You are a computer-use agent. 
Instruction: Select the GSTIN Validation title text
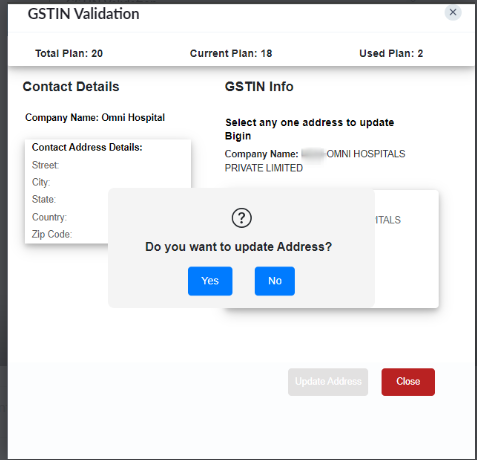[x=83, y=14]
